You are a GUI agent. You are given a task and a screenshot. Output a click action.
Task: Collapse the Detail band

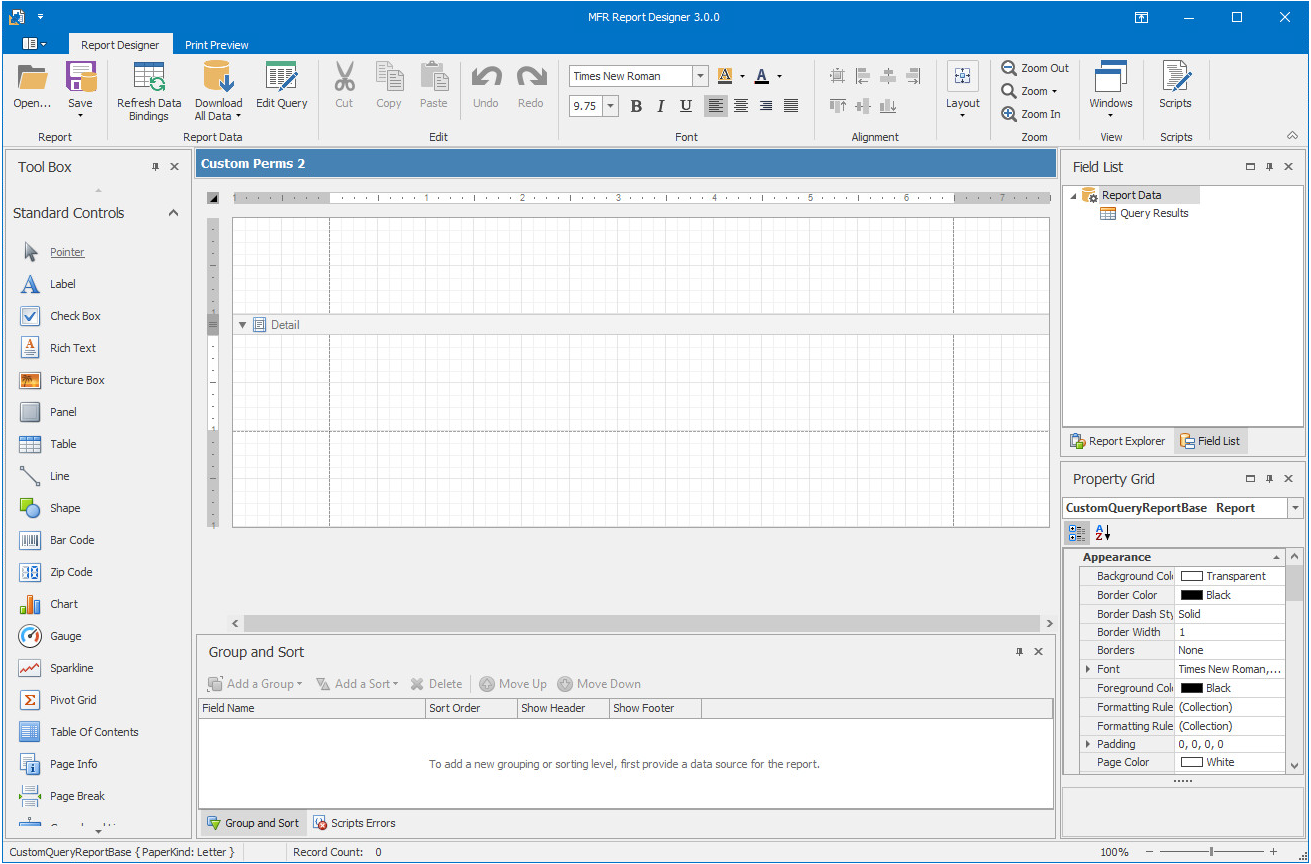point(242,325)
